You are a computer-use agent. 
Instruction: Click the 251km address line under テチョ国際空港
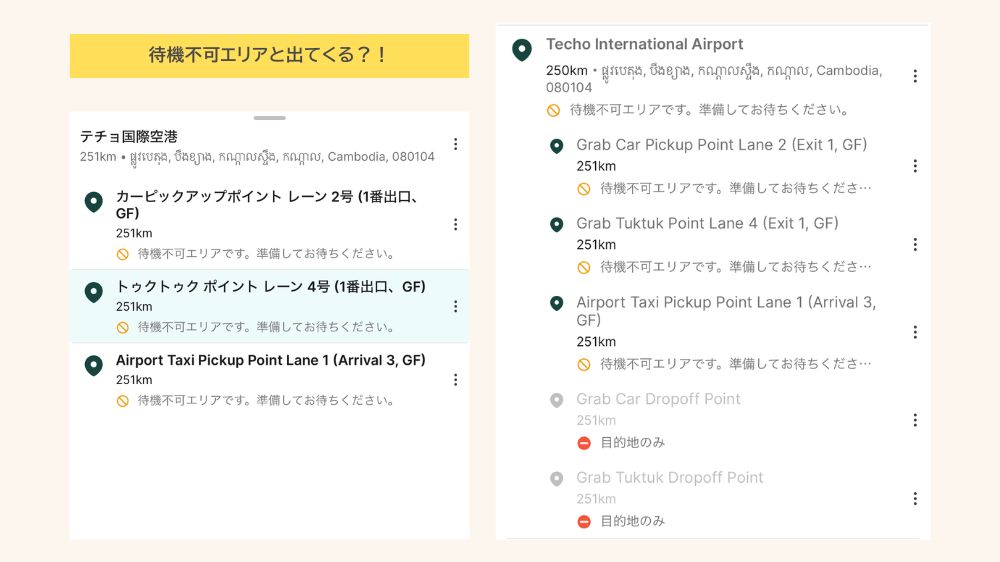(257, 157)
